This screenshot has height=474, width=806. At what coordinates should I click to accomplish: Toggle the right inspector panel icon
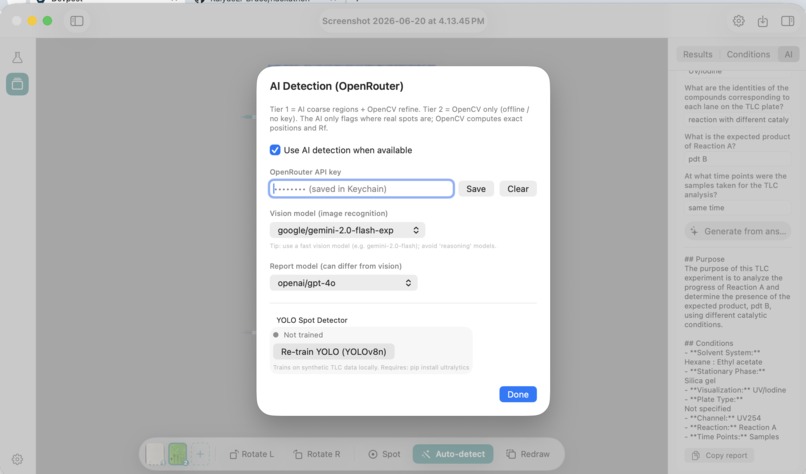click(787, 21)
